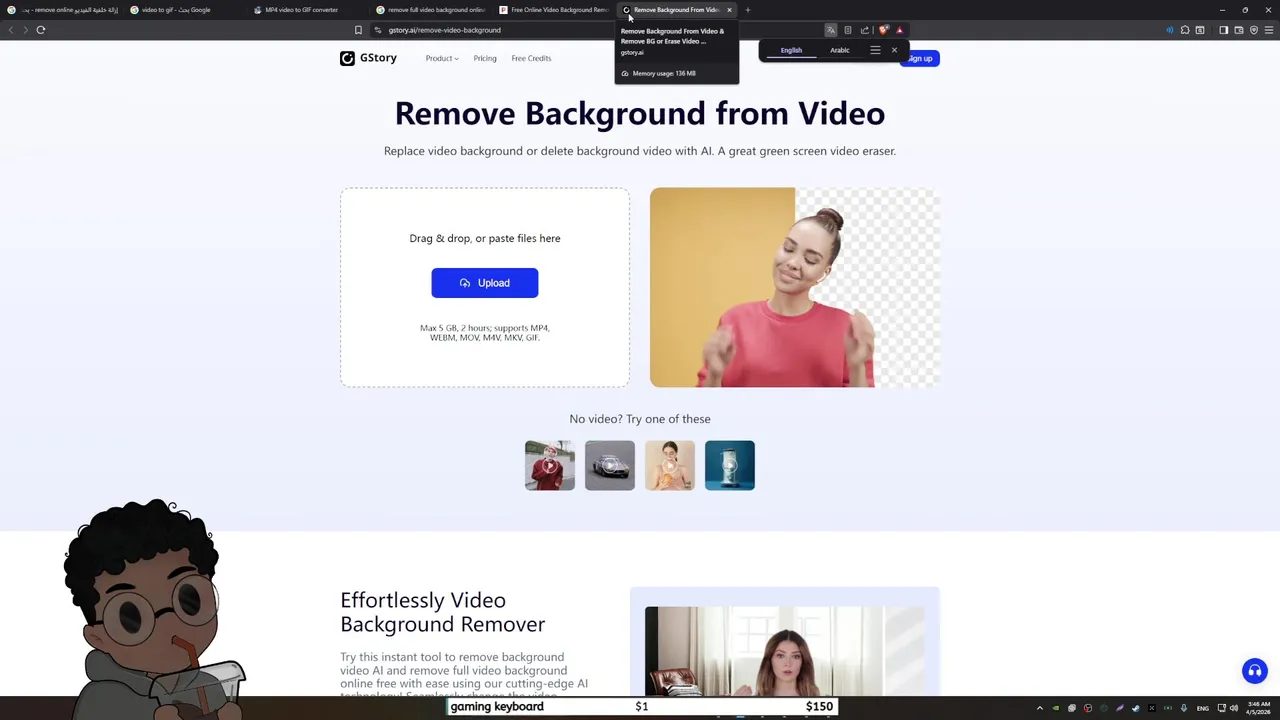Open a new browser tab
Viewport: 1280px width, 720px height.
coord(747,10)
